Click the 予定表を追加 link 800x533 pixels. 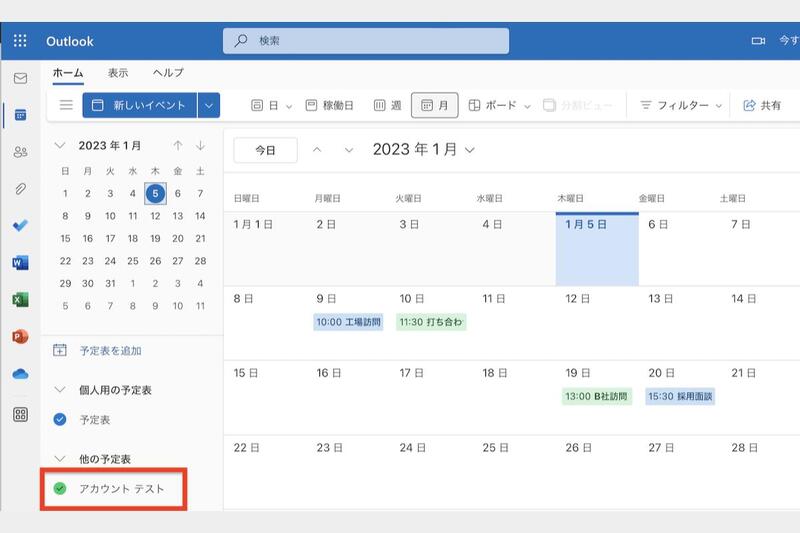(x=110, y=351)
